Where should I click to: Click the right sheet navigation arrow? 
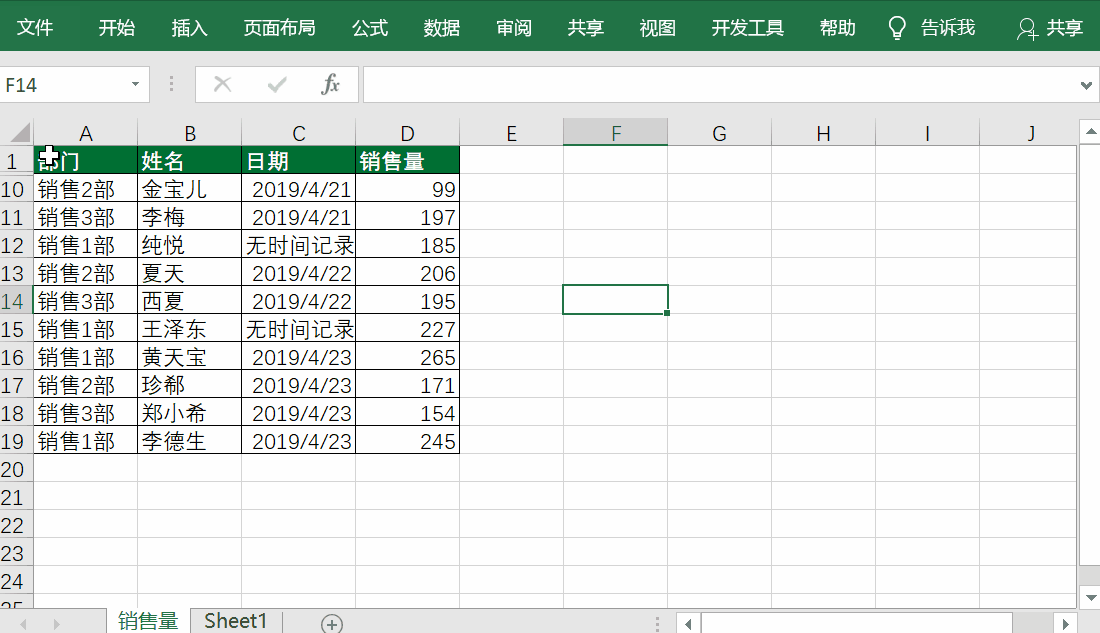pyautogui.click(x=57, y=621)
